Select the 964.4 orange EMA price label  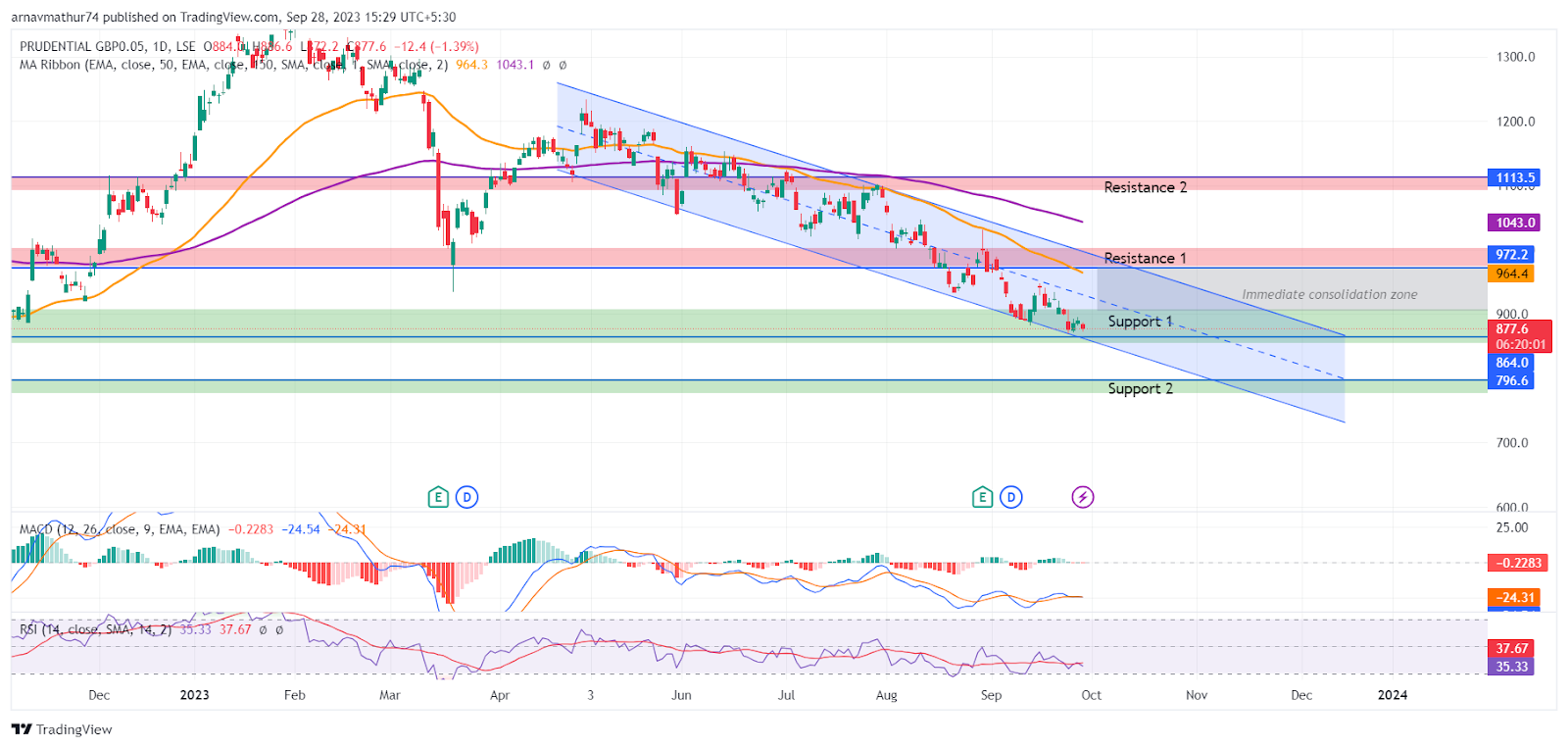click(x=1511, y=274)
